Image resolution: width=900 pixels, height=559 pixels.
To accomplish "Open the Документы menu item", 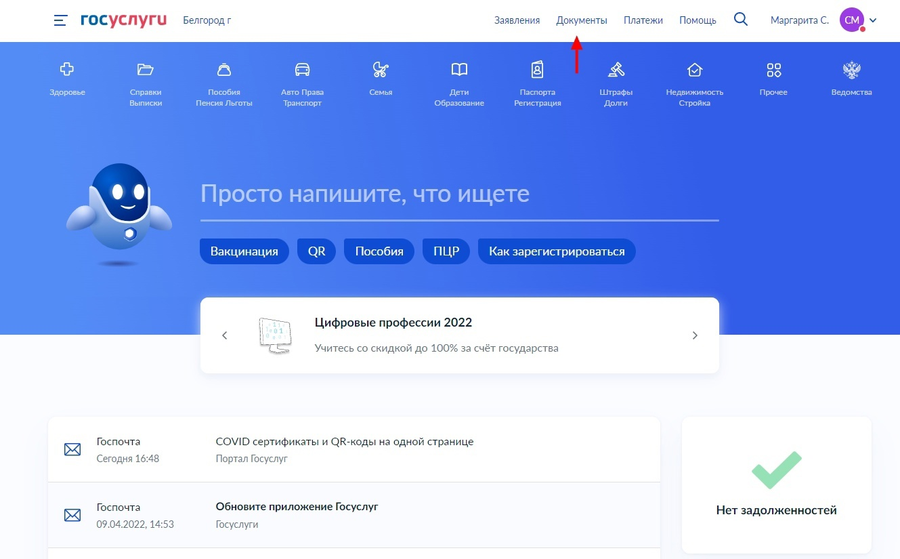I will tap(581, 20).
